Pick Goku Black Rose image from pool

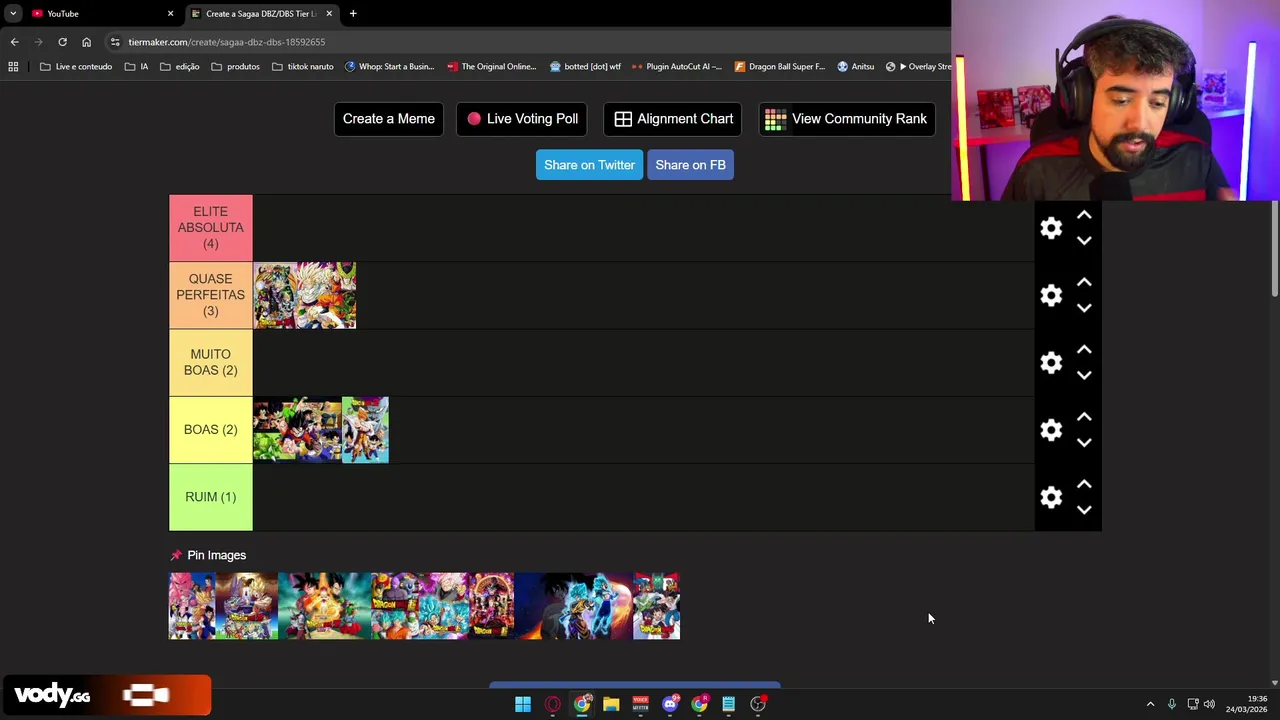pos(443,606)
